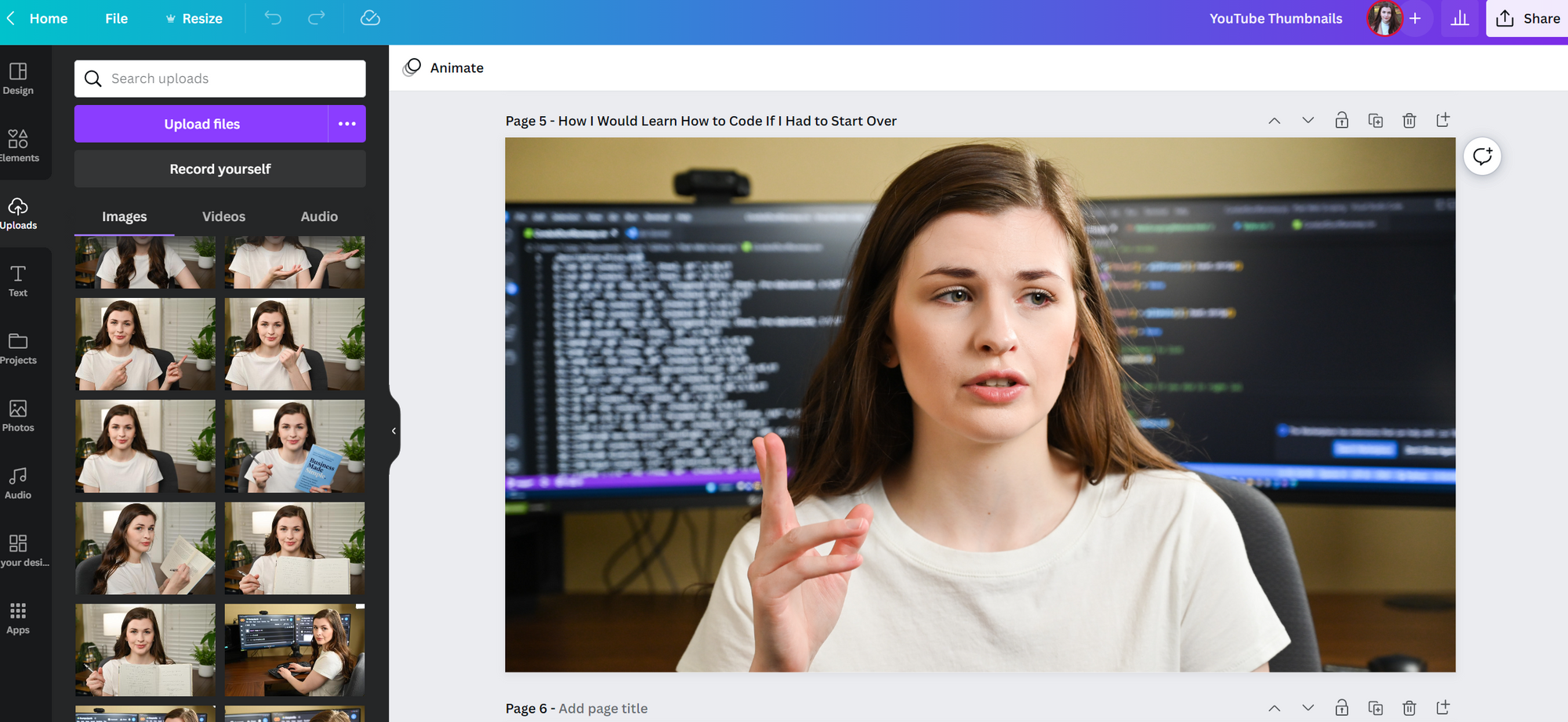The image size is (1568, 722).
Task: Delete Page 5 with trash icon
Action: pos(1410,120)
